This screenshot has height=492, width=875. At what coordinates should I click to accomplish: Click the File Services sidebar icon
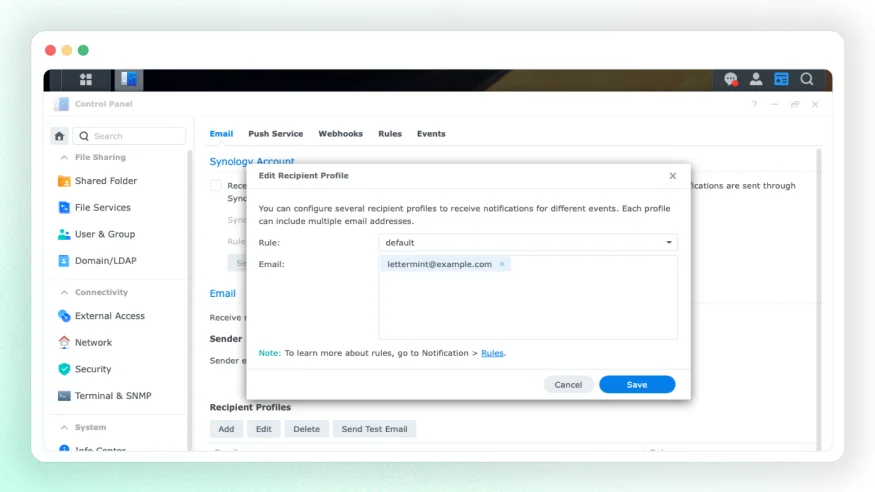[x=64, y=208]
